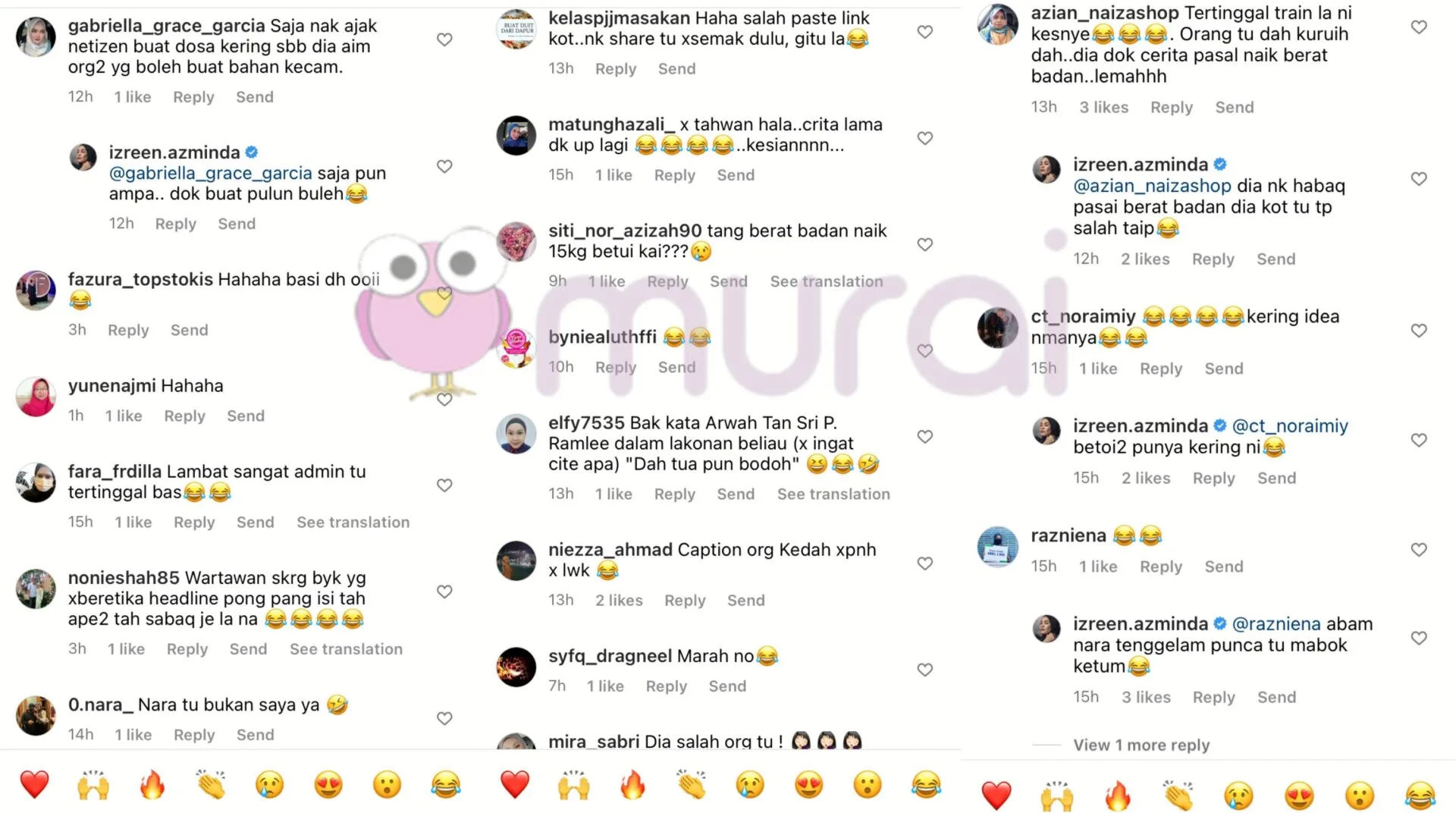See translation of fara_frdilla's comment
This screenshot has width=1456, height=819.
tap(353, 522)
